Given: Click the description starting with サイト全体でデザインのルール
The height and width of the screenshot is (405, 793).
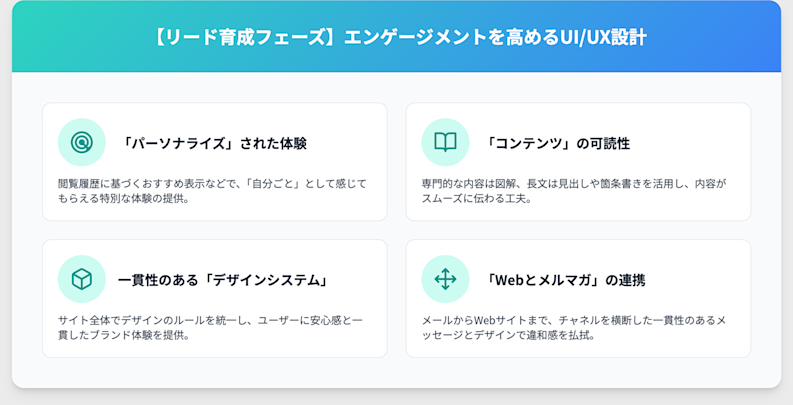Looking at the screenshot, I should coord(210,327).
